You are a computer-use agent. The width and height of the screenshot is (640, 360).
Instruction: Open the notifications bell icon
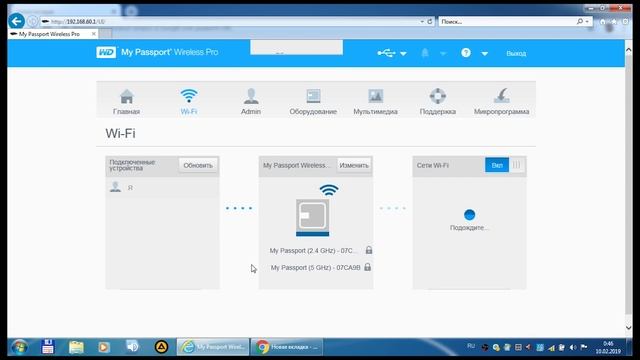[425, 53]
